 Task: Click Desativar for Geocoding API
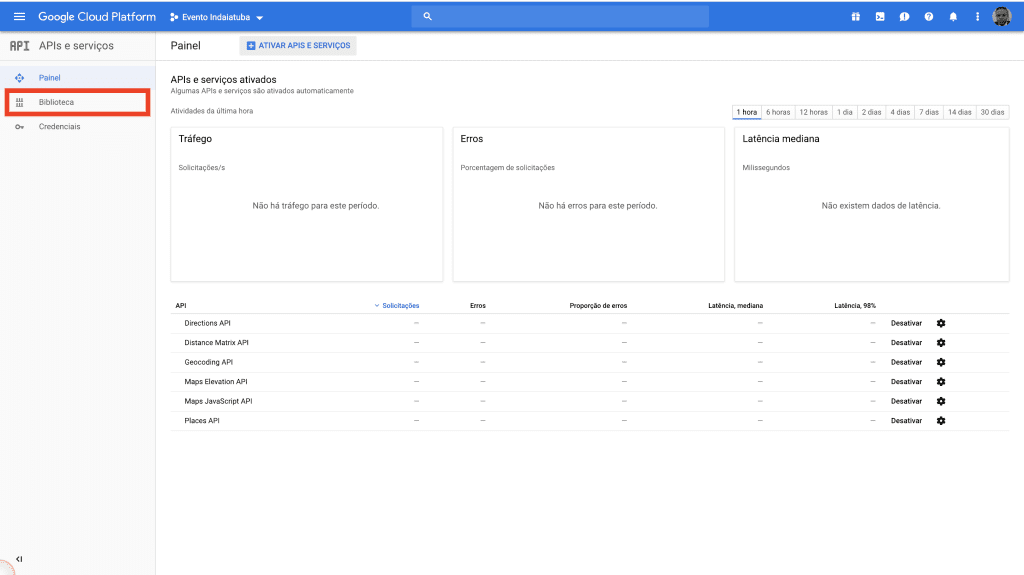(x=906, y=362)
